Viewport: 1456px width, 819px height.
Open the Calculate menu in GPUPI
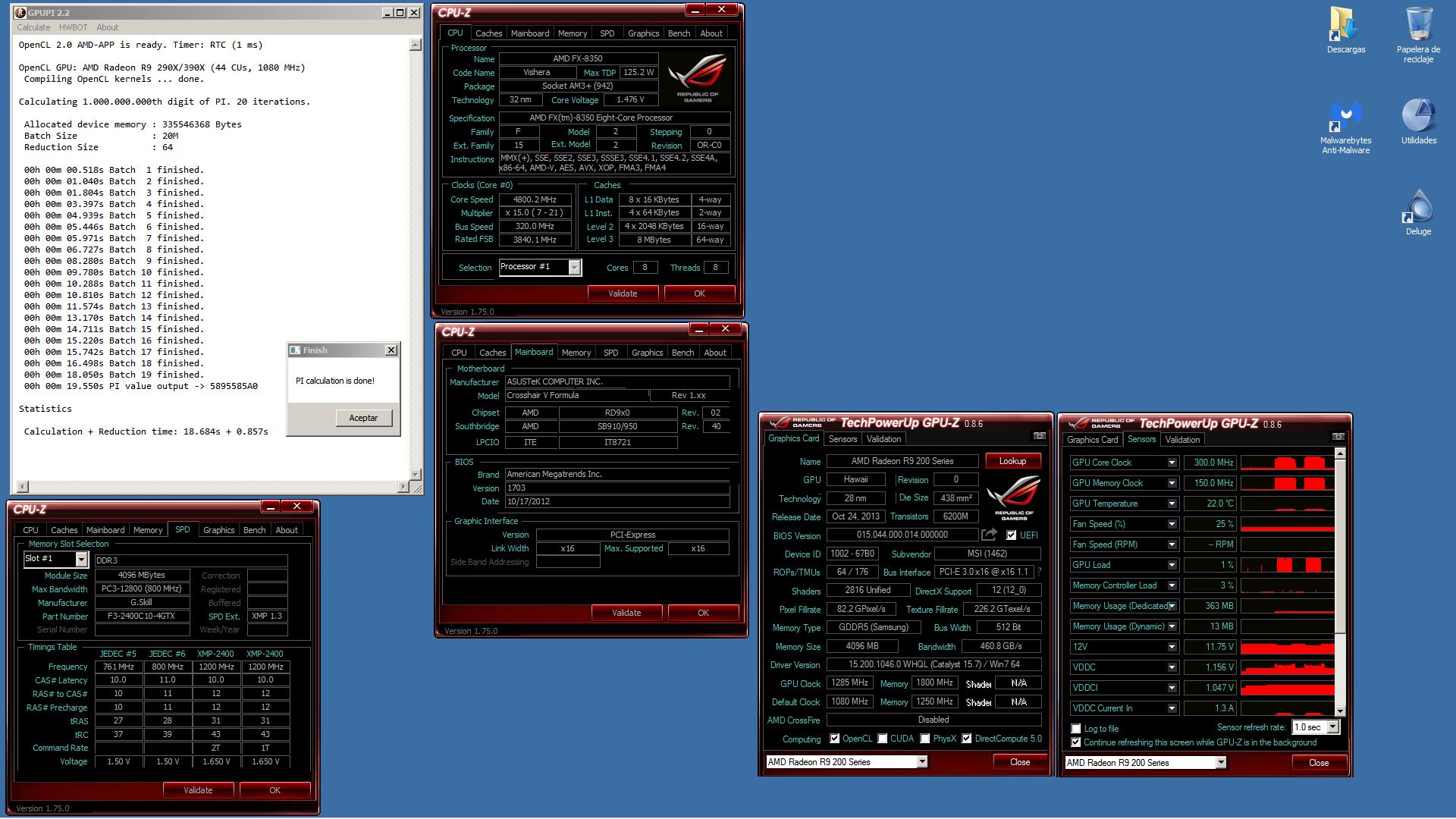(x=33, y=27)
